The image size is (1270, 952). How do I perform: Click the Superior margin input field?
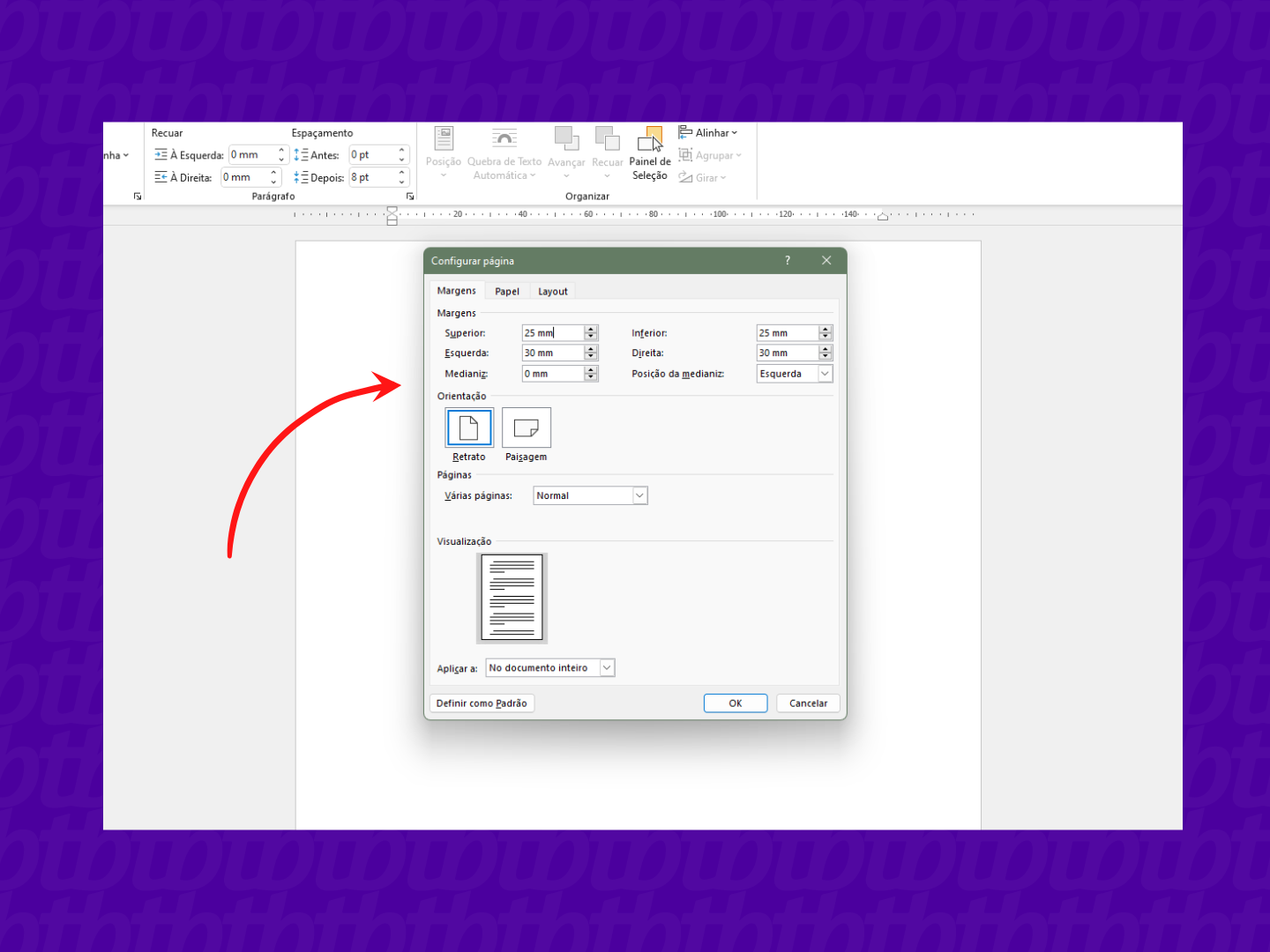[553, 333]
